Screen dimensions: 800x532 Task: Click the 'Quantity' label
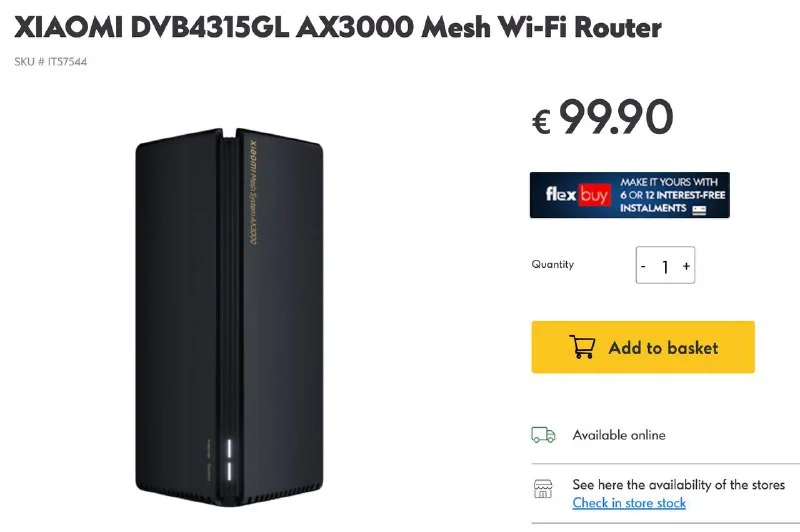point(553,264)
